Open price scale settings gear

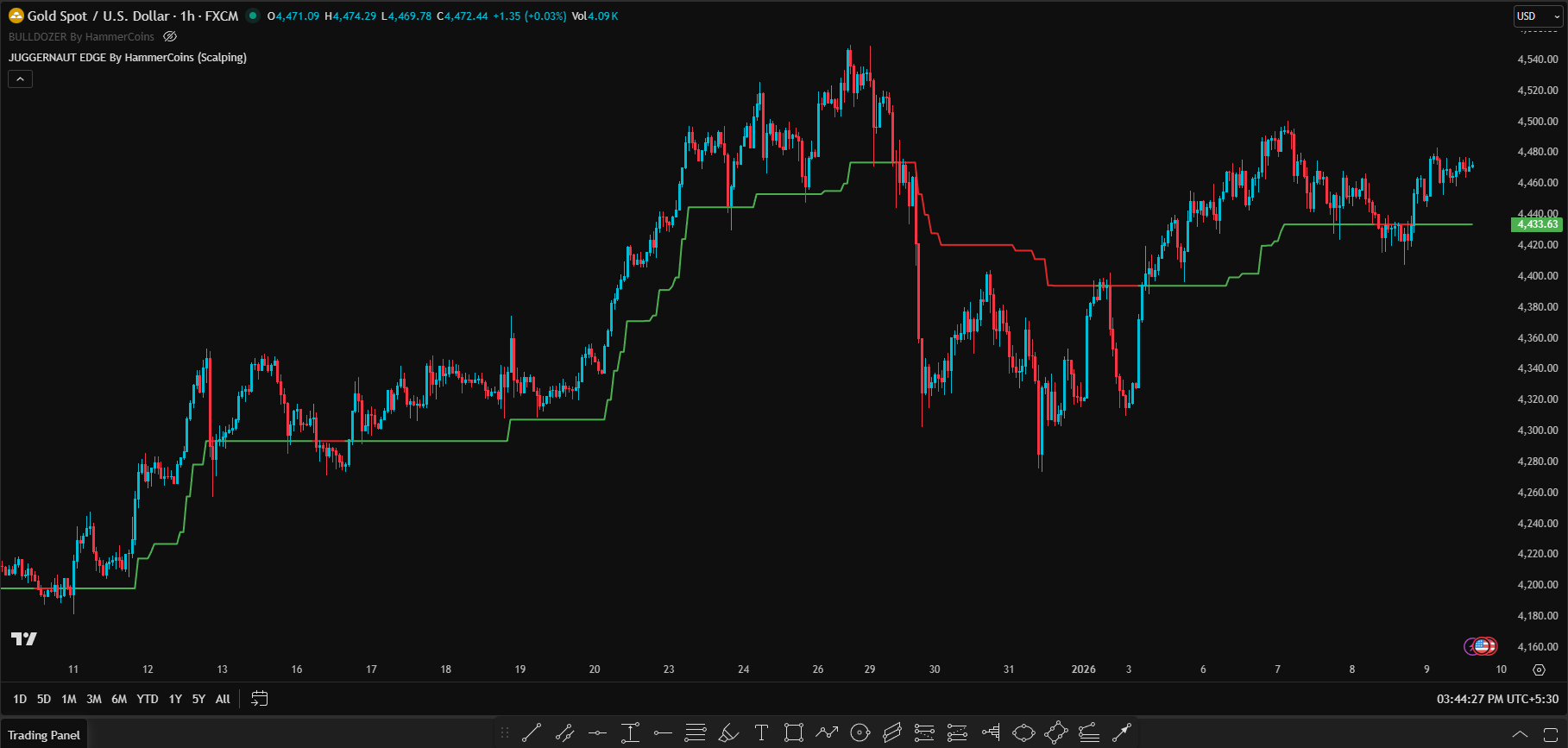point(1539,669)
